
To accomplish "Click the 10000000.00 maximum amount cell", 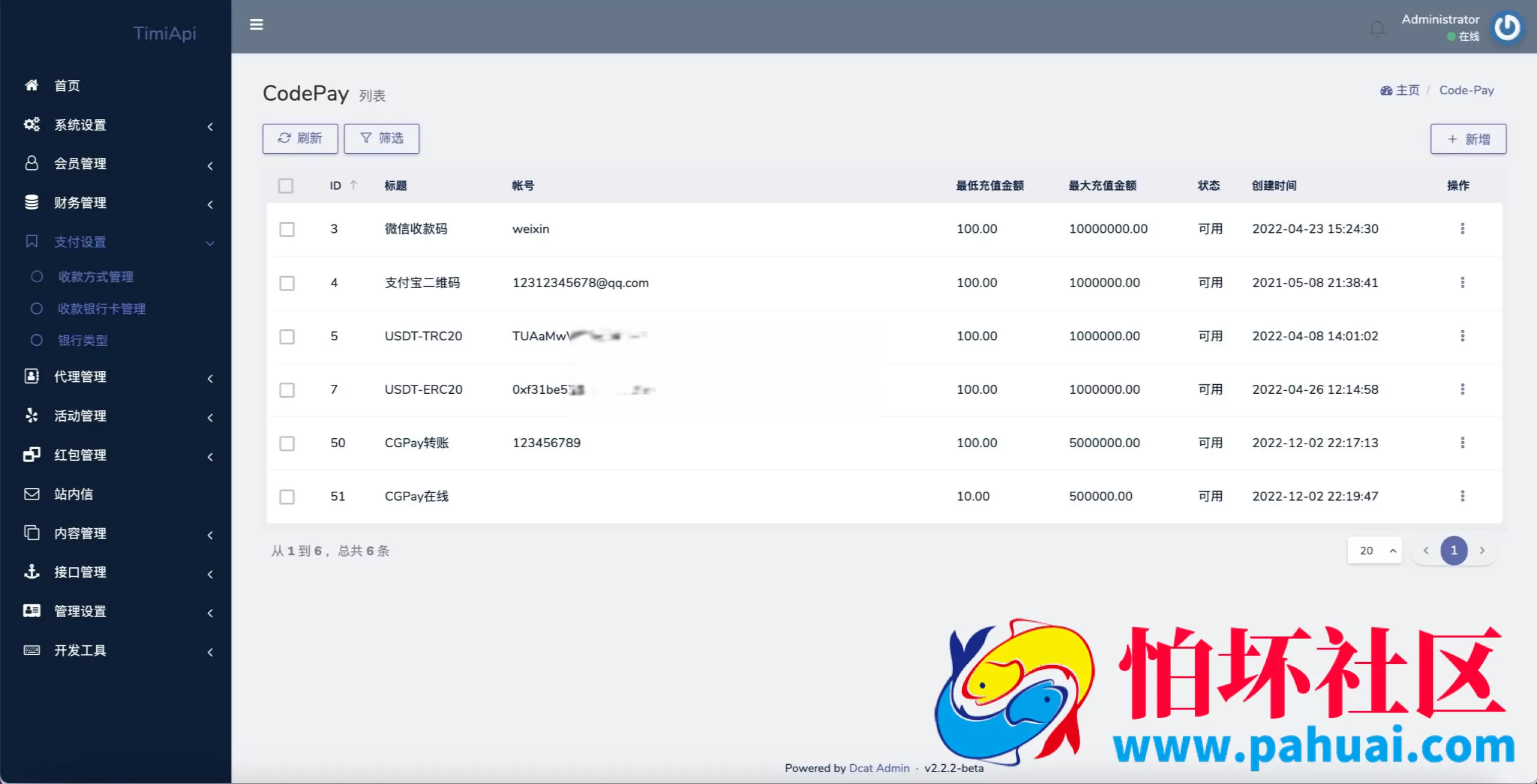I will tap(1108, 229).
